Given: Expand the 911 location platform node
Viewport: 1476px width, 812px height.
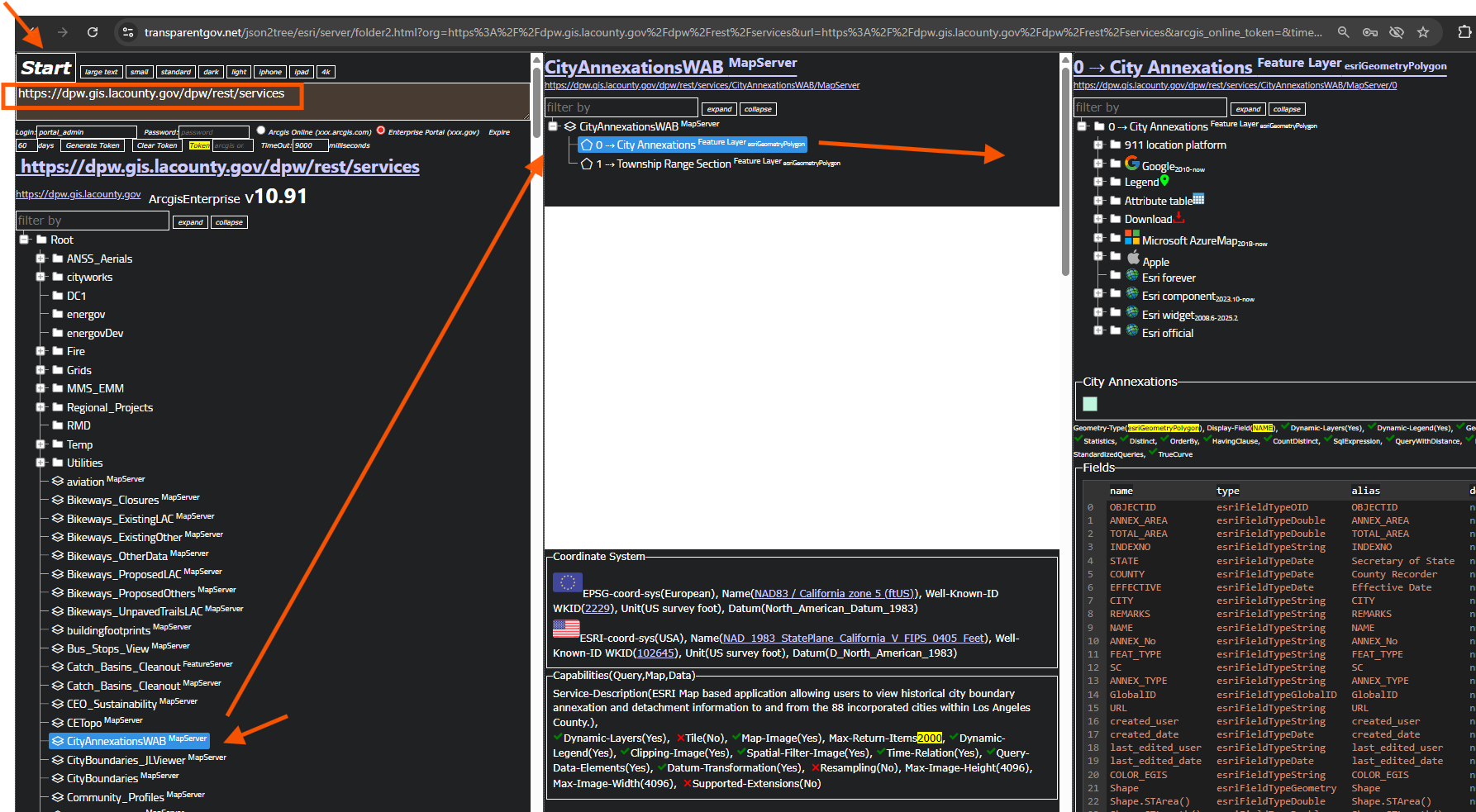Looking at the screenshot, I should (x=1098, y=145).
